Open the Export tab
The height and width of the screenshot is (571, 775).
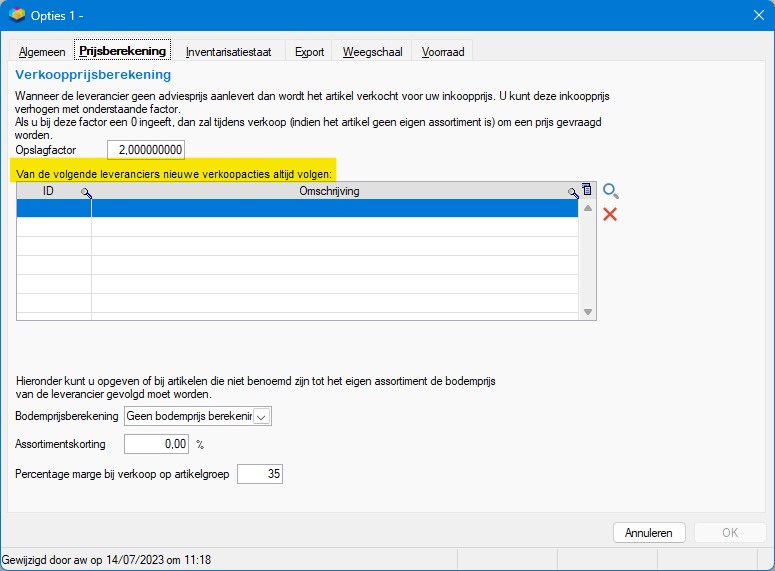309,52
